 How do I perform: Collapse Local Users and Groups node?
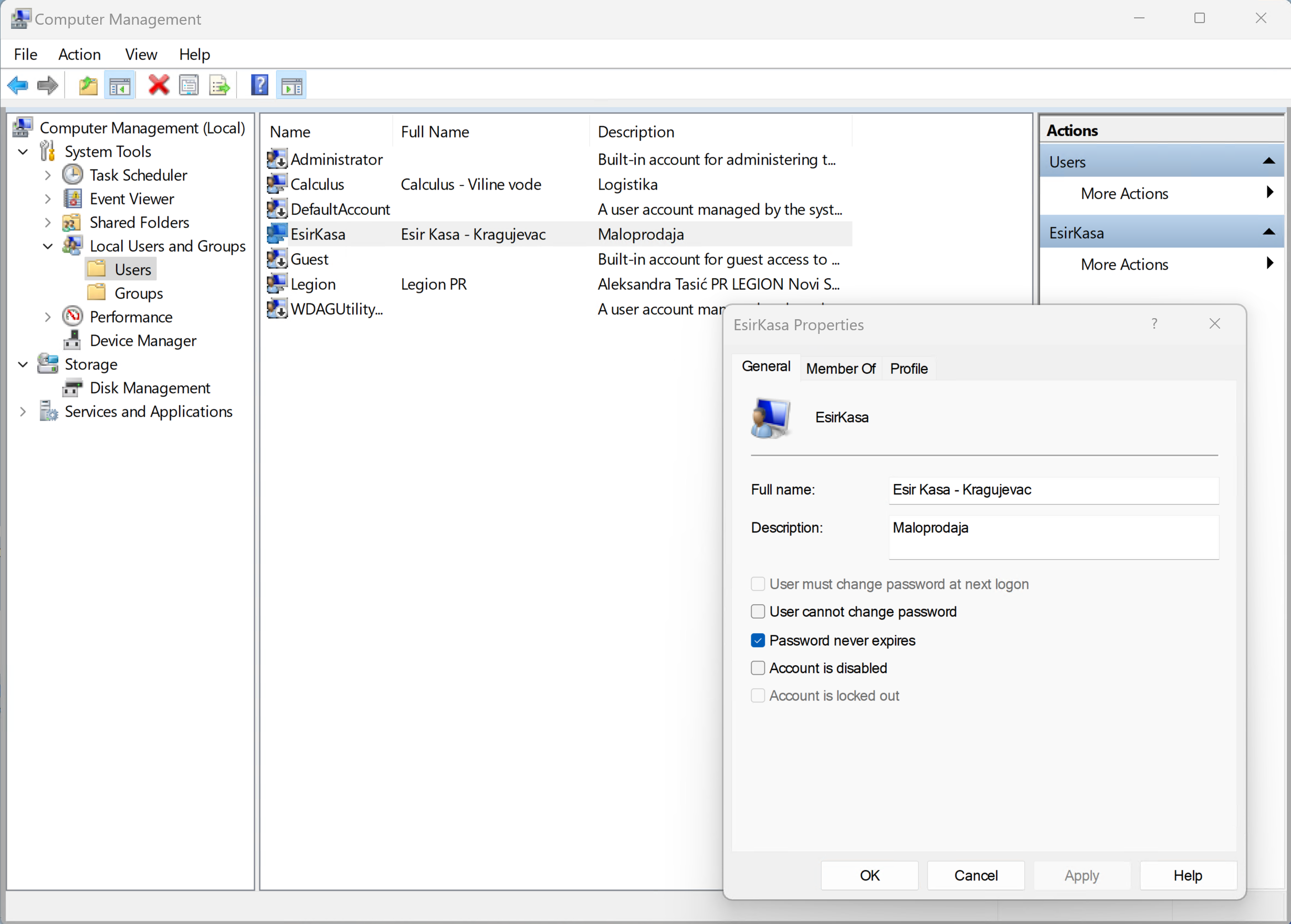pyautogui.click(x=48, y=246)
